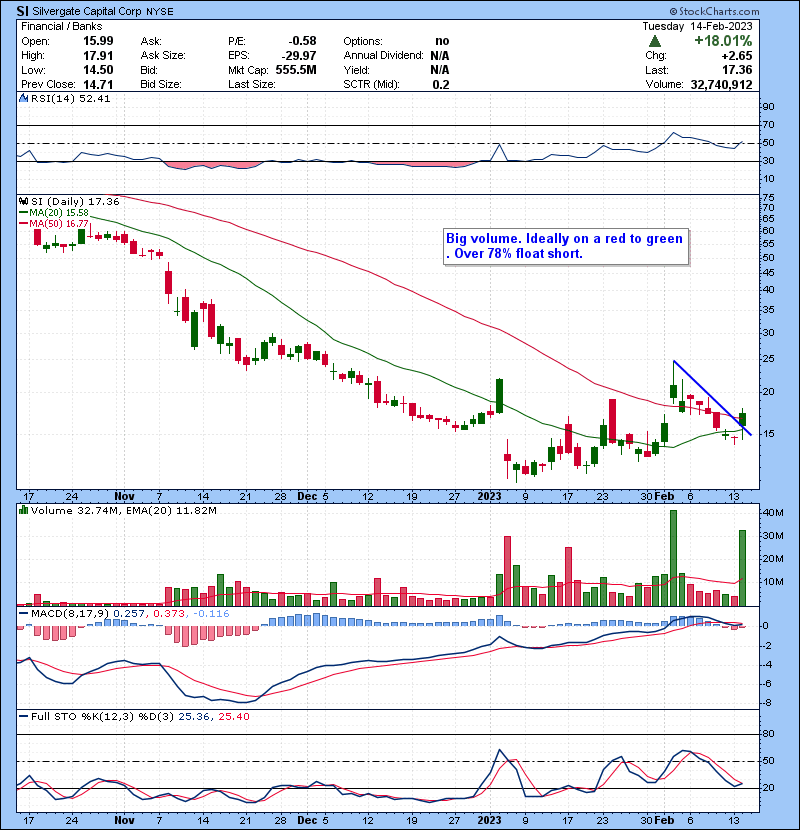Click the Mkt Cap value 555.5M
This screenshot has width=800, height=830.
pos(296,70)
